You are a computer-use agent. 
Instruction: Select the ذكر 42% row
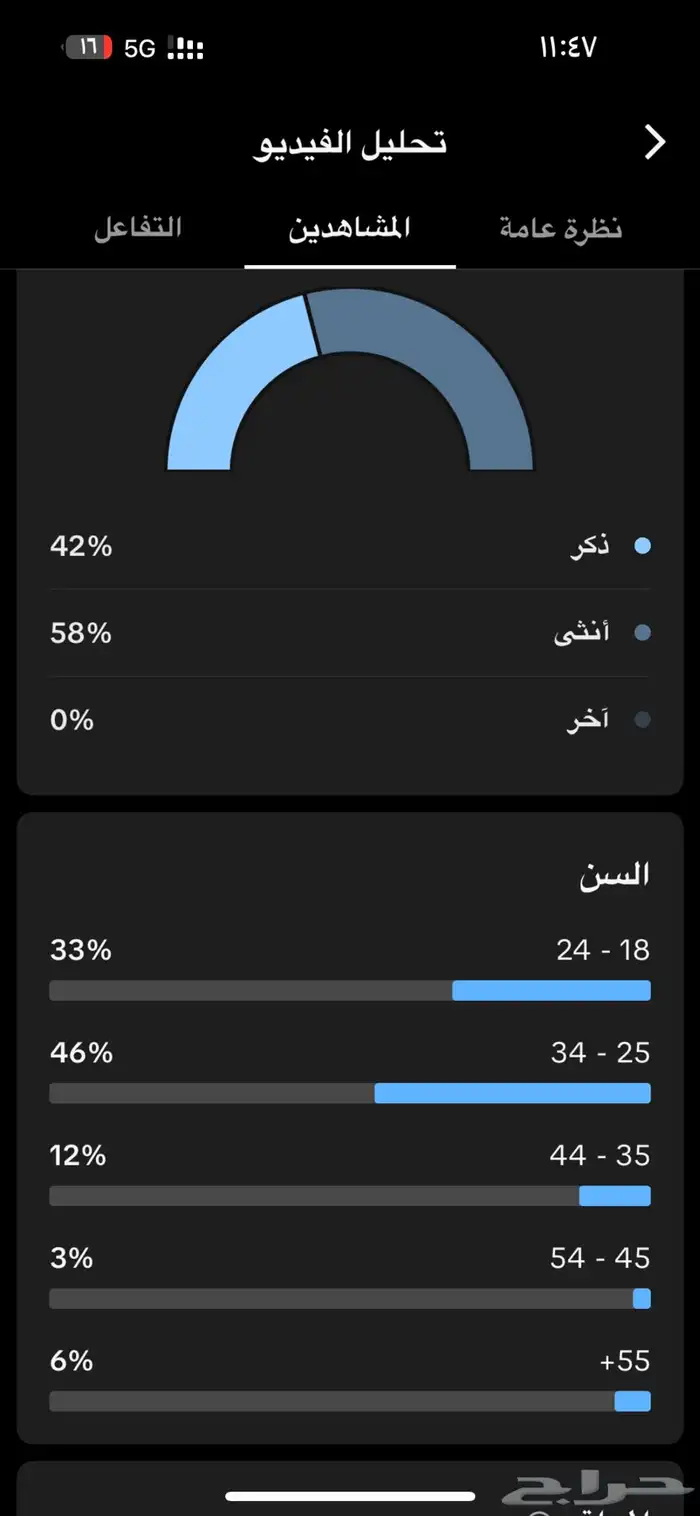(x=350, y=546)
